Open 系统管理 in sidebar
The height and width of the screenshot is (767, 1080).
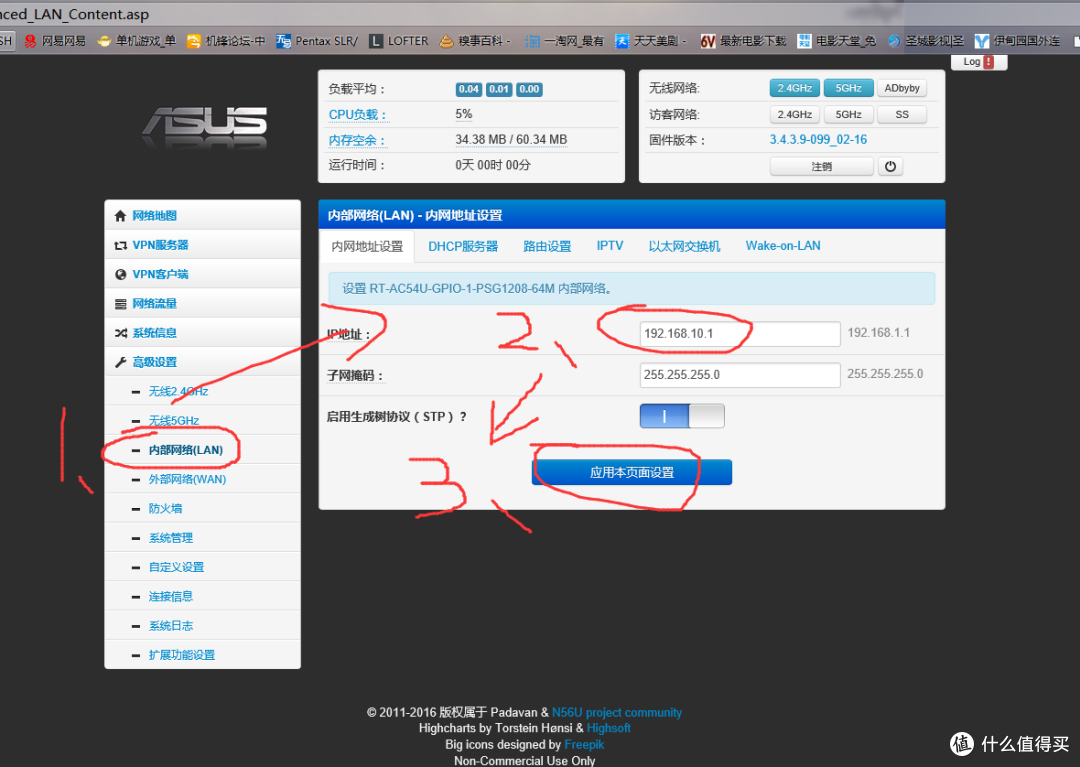(x=171, y=538)
